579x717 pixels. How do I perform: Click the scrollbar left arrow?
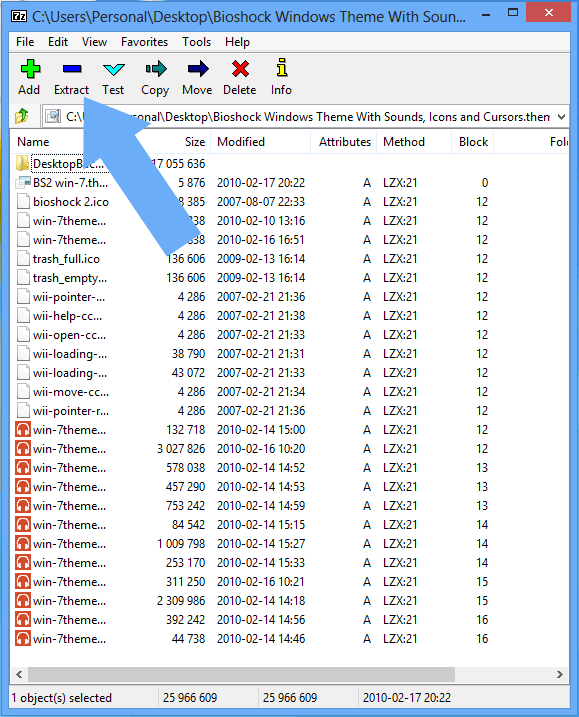coord(19,674)
